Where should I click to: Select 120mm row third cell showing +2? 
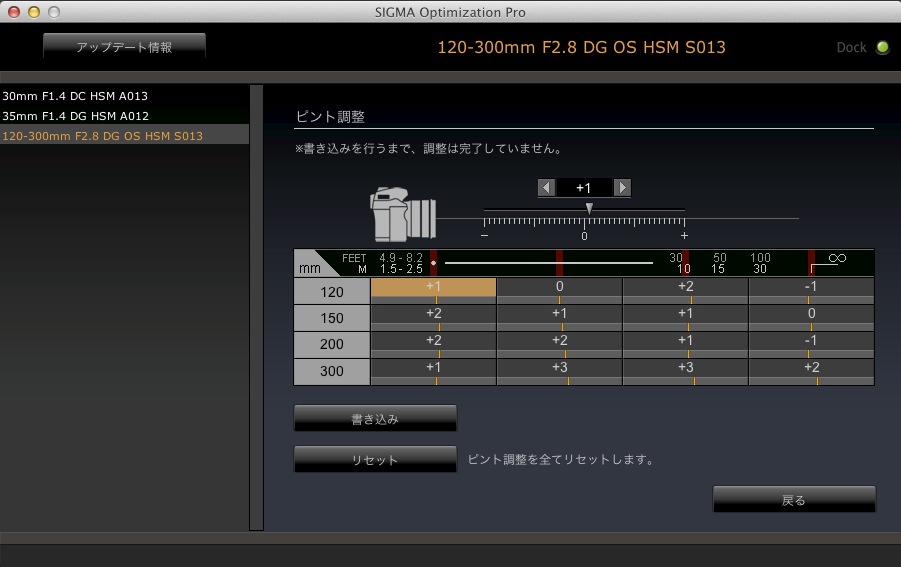686,291
